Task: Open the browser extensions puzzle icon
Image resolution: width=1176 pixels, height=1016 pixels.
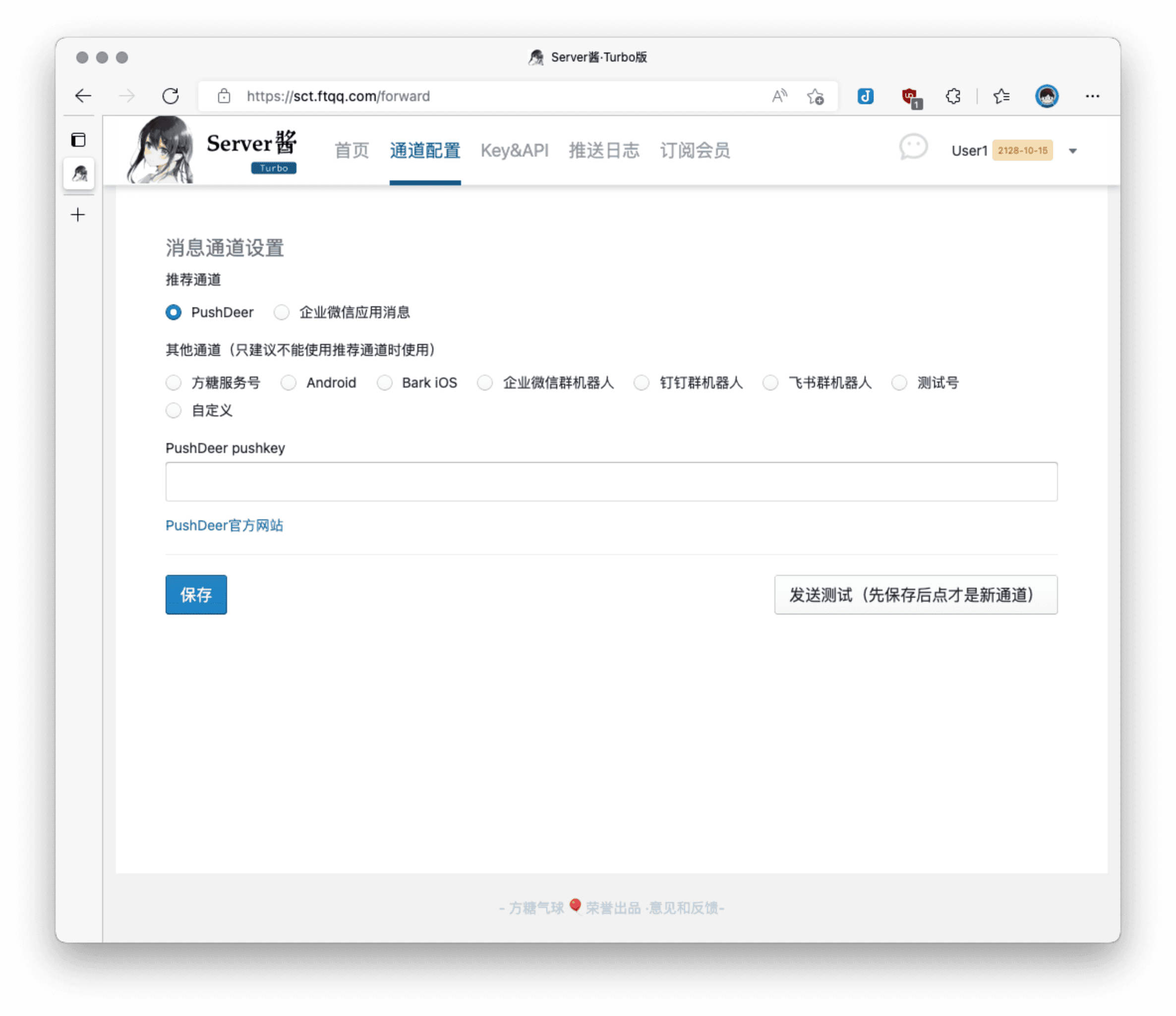Action: click(x=953, y=96)
